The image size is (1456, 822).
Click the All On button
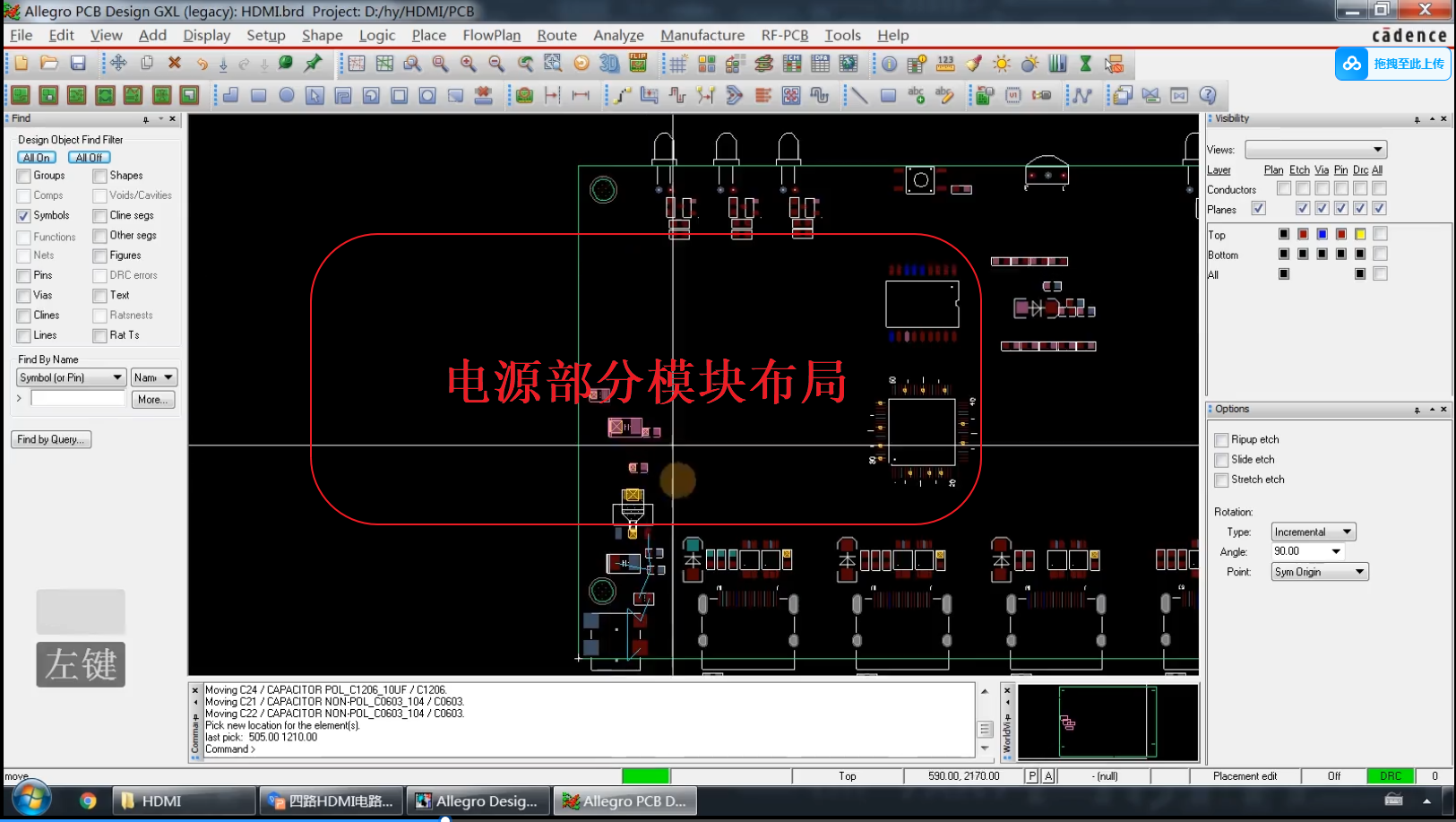[x=37, y=158]
